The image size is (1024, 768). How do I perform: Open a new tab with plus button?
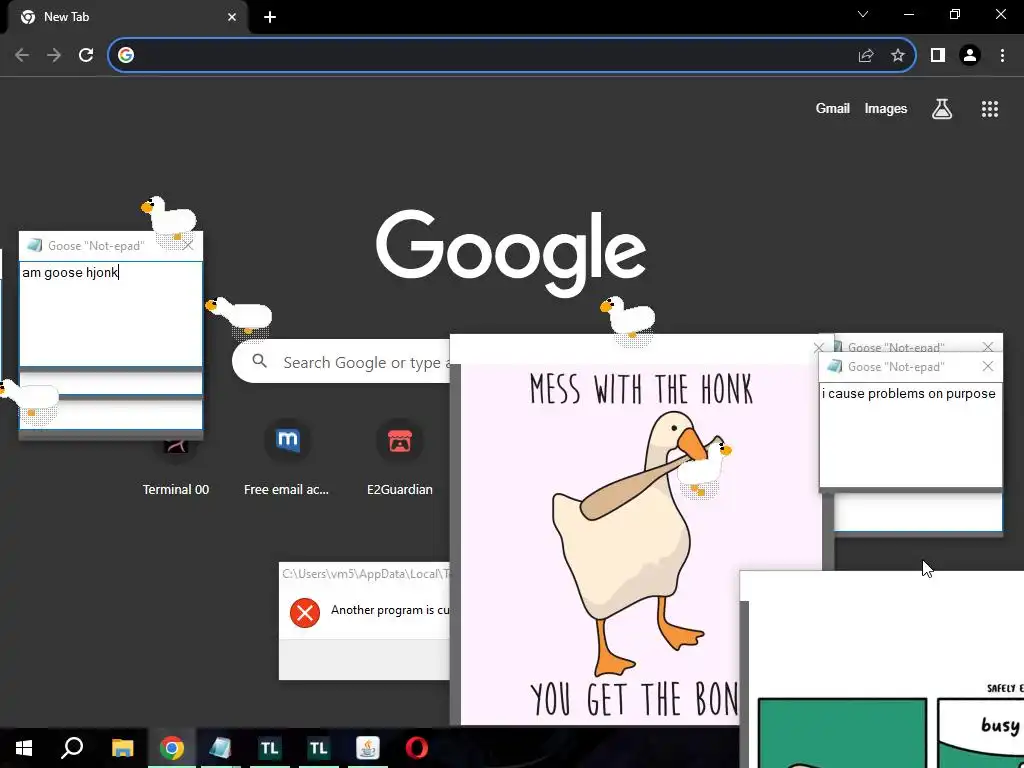[x=270, y=17]
